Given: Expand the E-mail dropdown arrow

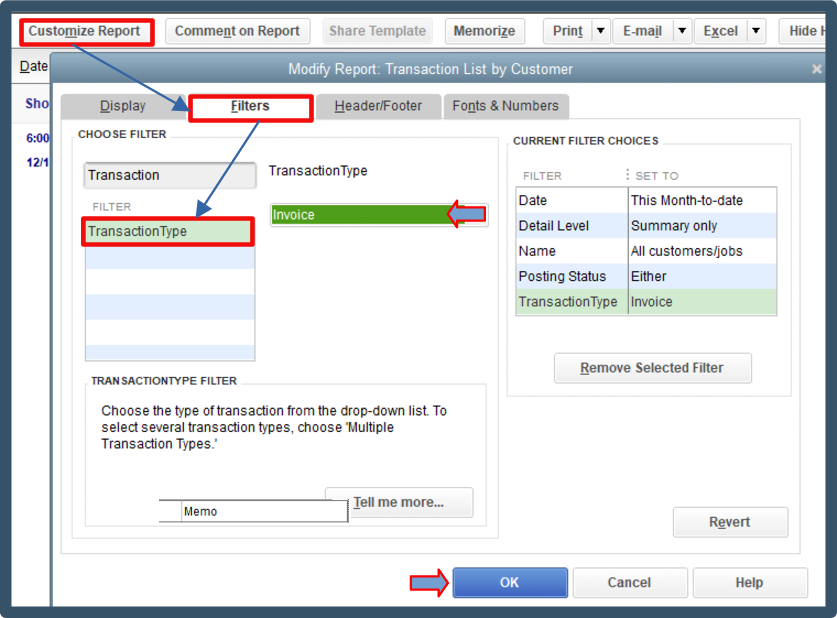Looking at the screenshot, I should 682,31.
